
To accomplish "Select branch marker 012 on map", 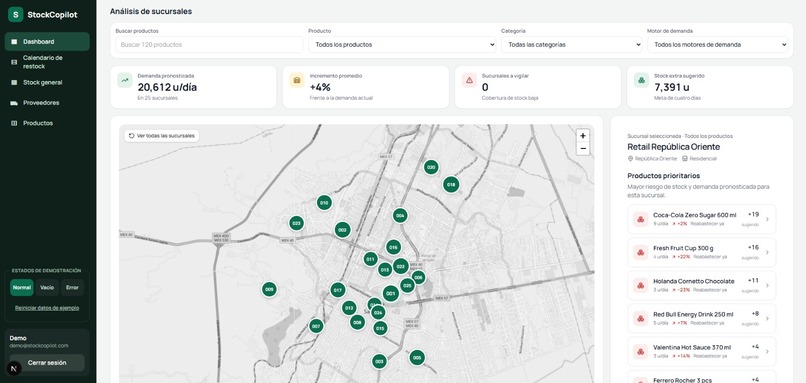I will pyautogui.click(x=349, y=308).
